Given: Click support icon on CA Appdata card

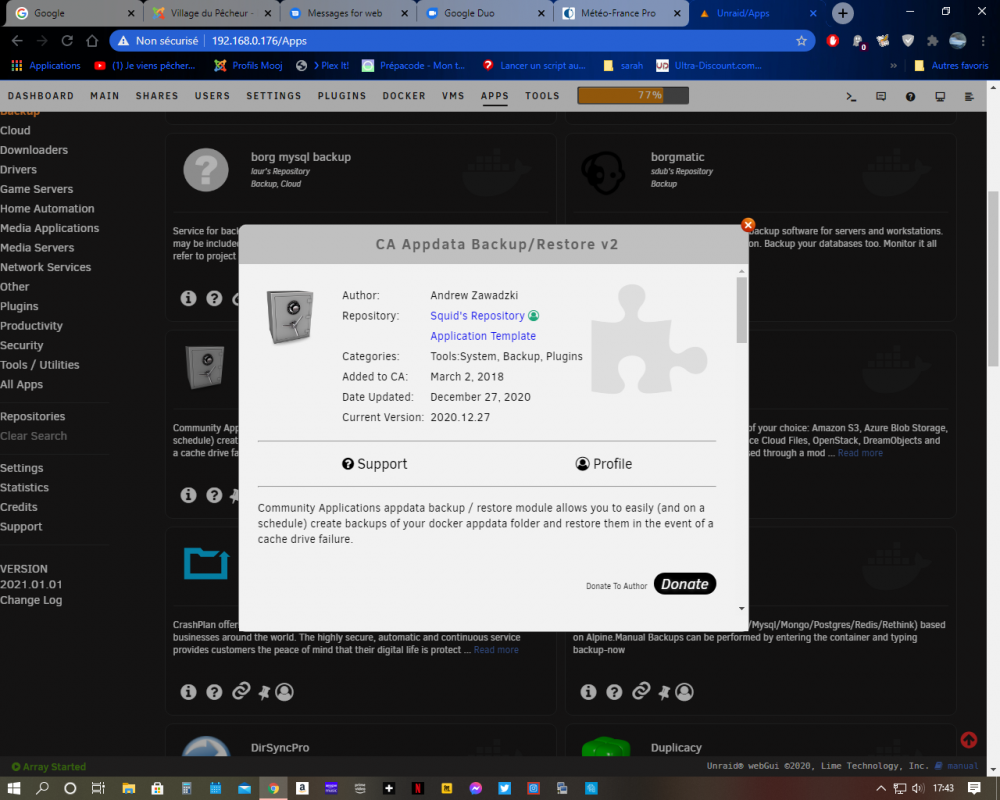Looking at the screenshot, I should point(214,495).
